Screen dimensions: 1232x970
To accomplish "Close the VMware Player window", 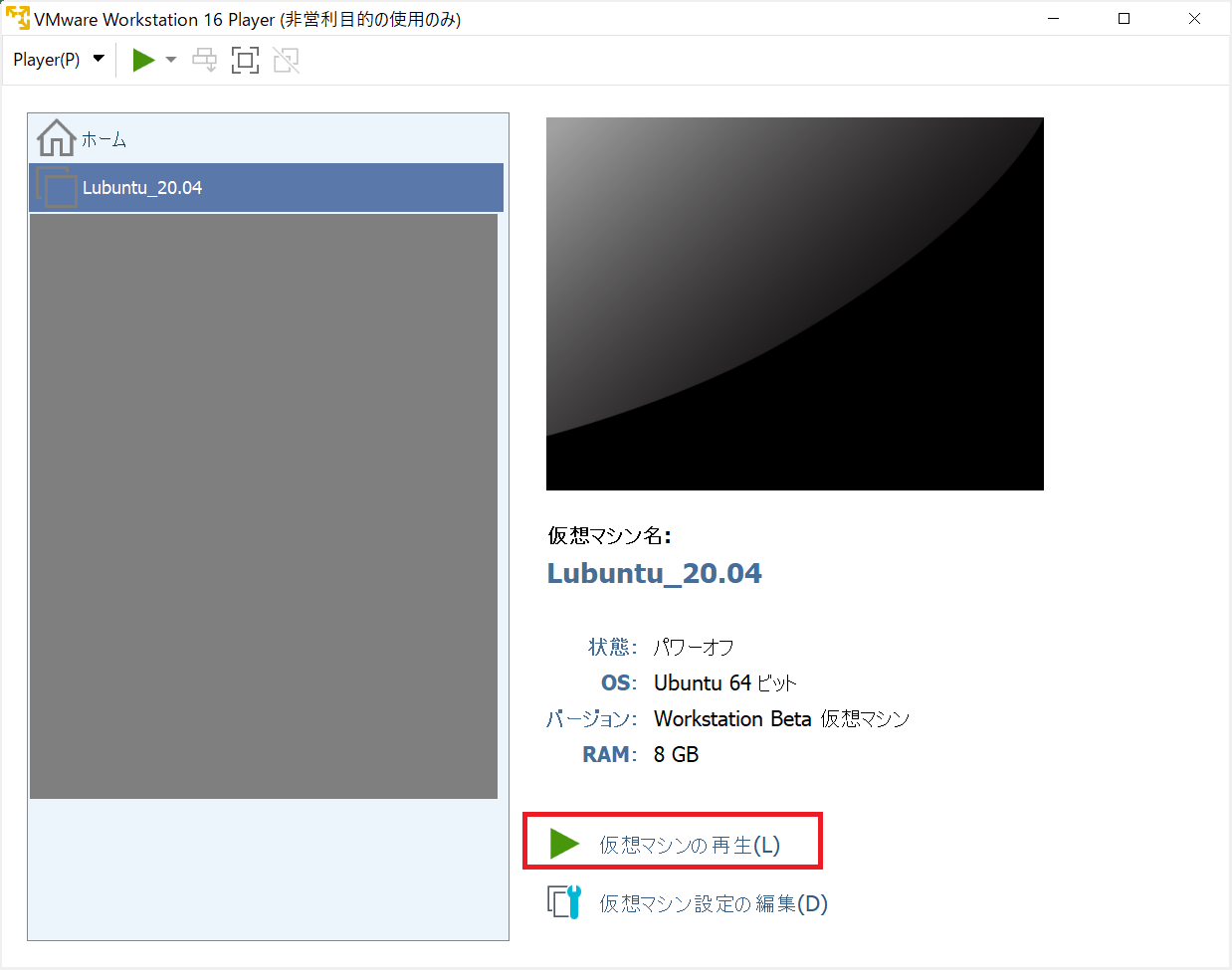I will pos(1194,19).
